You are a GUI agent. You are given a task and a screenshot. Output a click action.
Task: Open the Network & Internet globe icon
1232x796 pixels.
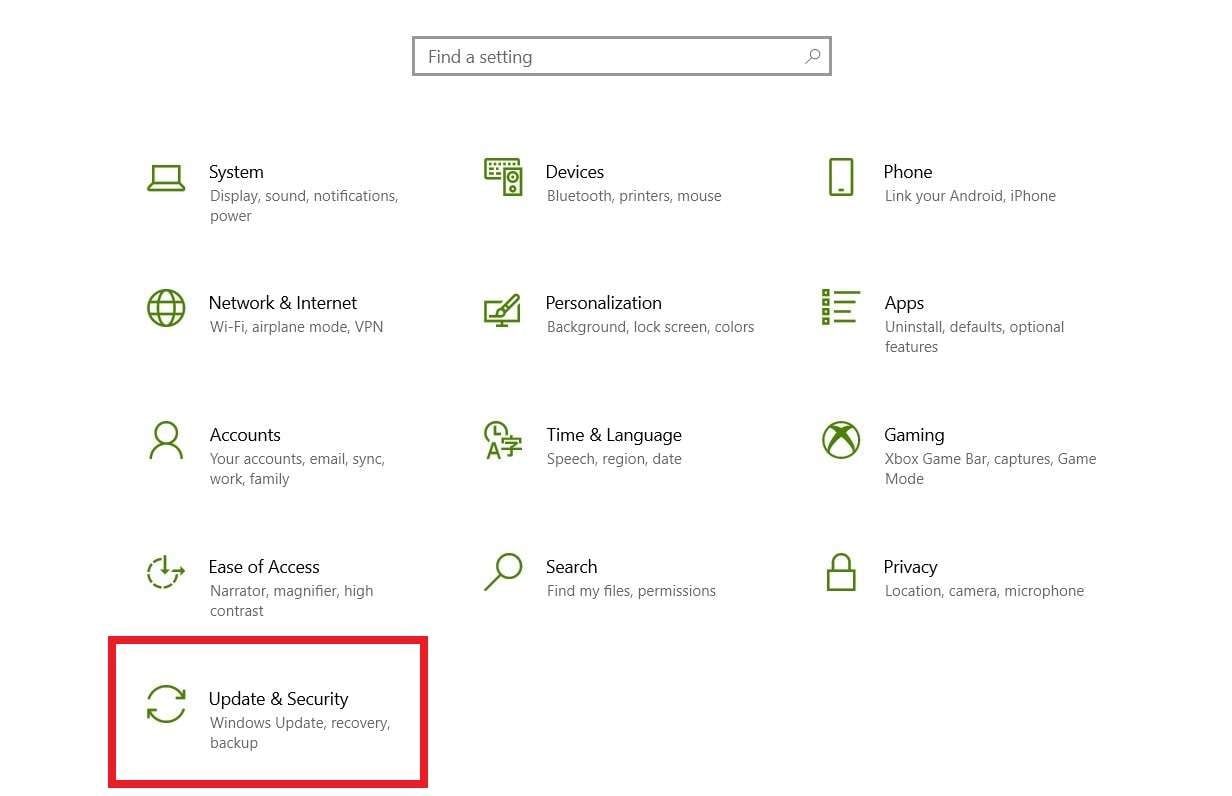click(x=166, y=308)
